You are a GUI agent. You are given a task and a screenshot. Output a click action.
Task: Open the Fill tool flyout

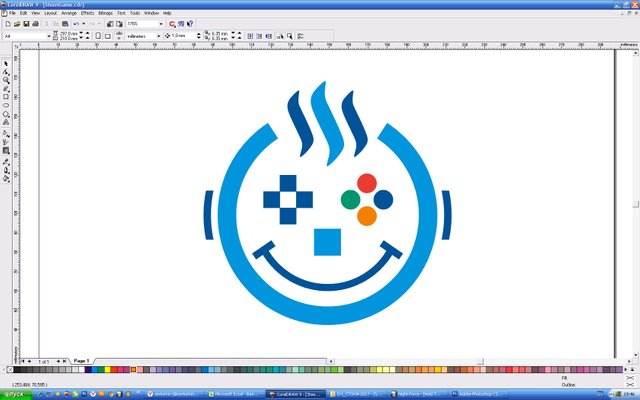click(x=6, y=178)
